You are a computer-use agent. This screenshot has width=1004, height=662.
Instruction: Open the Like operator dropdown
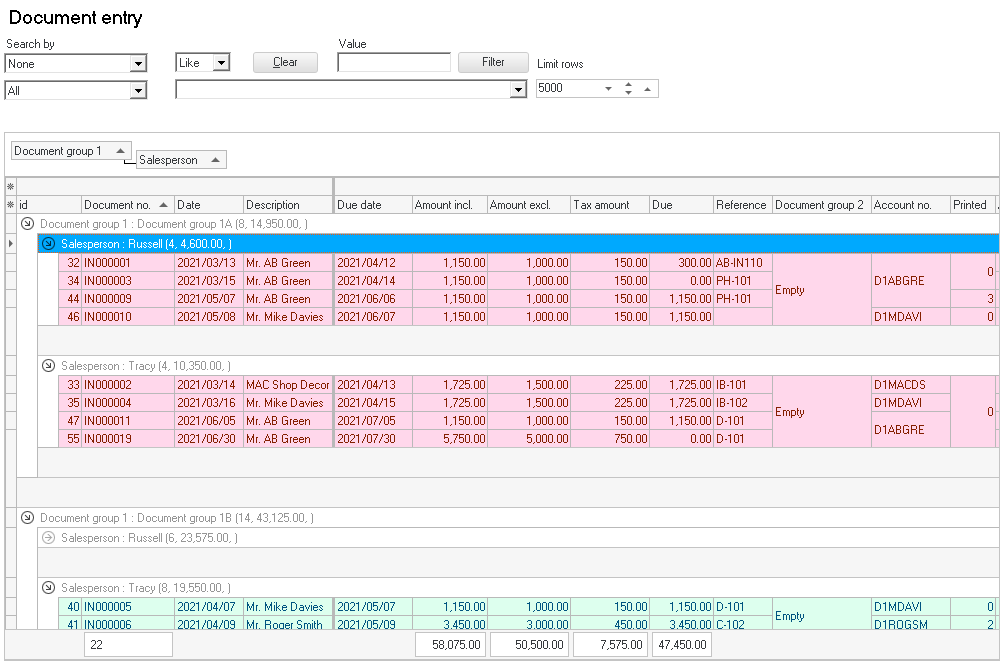click(221, 63)
